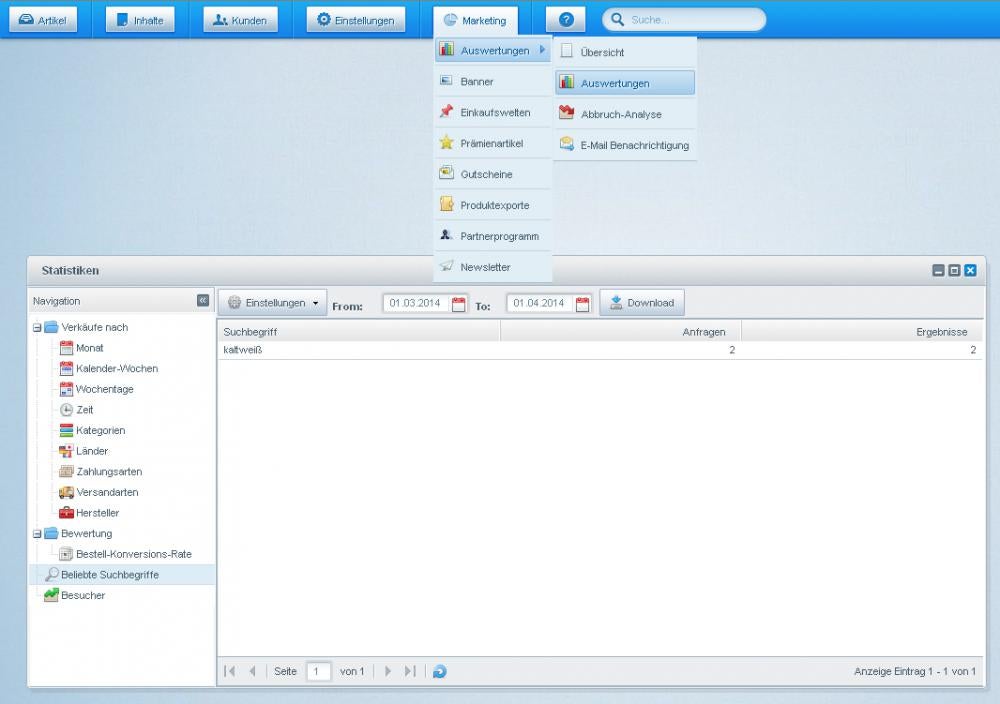
Task: Select the Produktexporte folder icon
Action: (445, 205)
